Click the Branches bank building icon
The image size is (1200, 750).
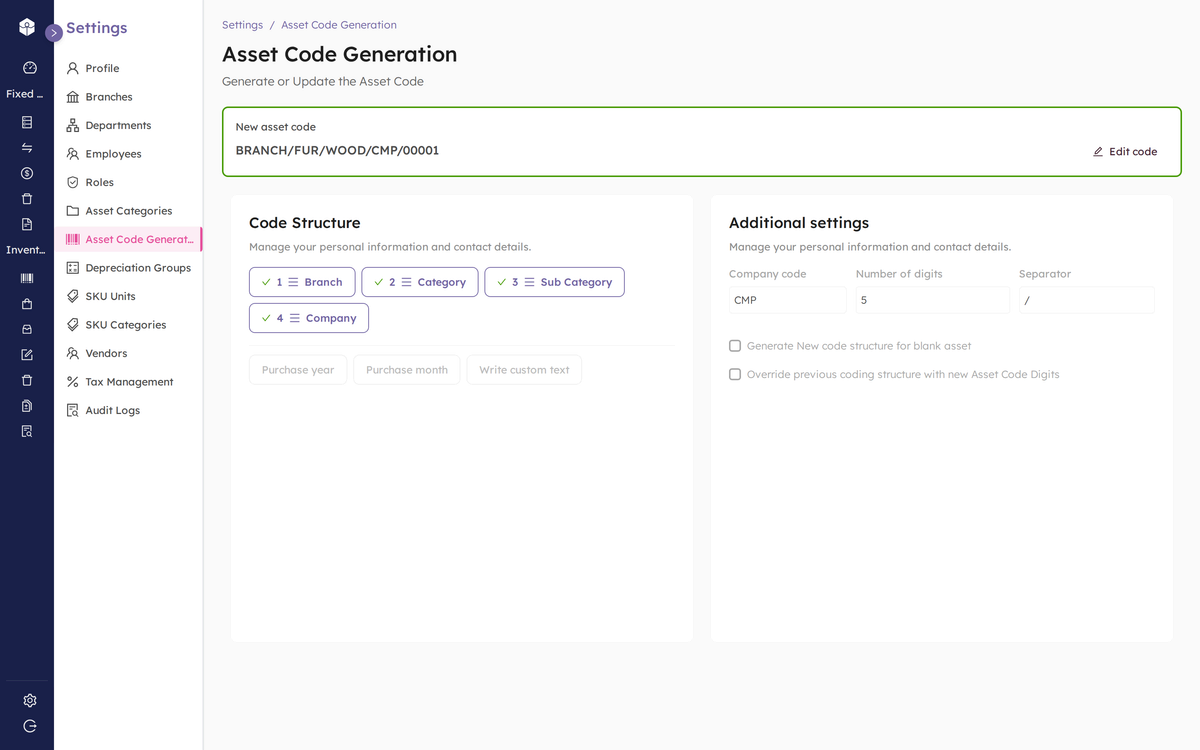coord(72,97)
